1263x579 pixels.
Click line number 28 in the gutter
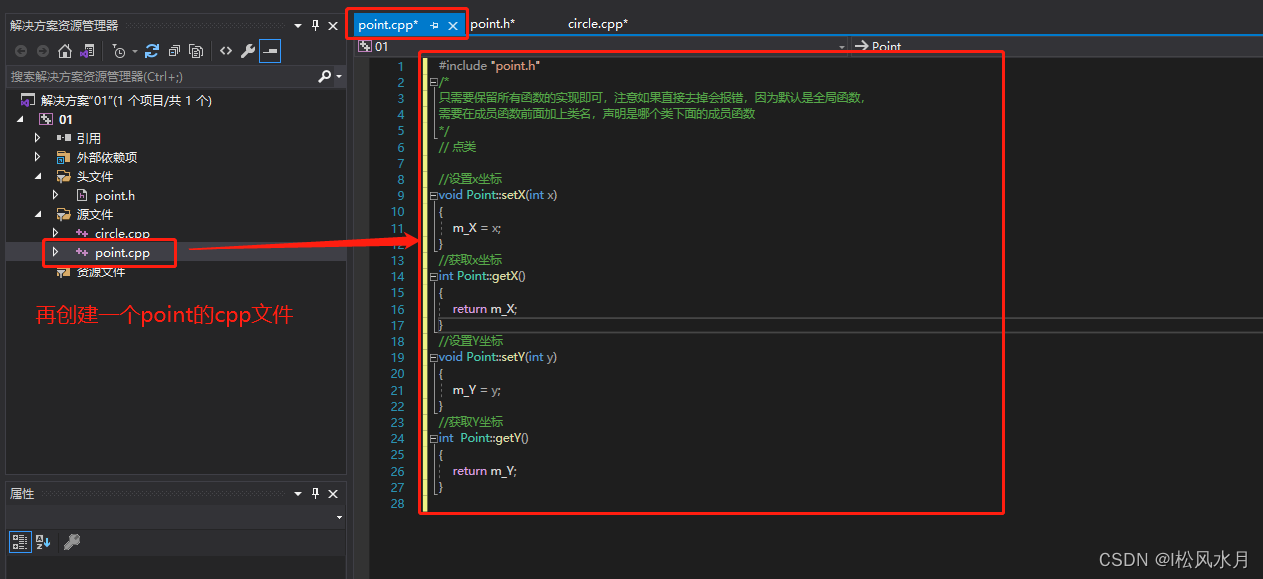(x=398, y=503)
